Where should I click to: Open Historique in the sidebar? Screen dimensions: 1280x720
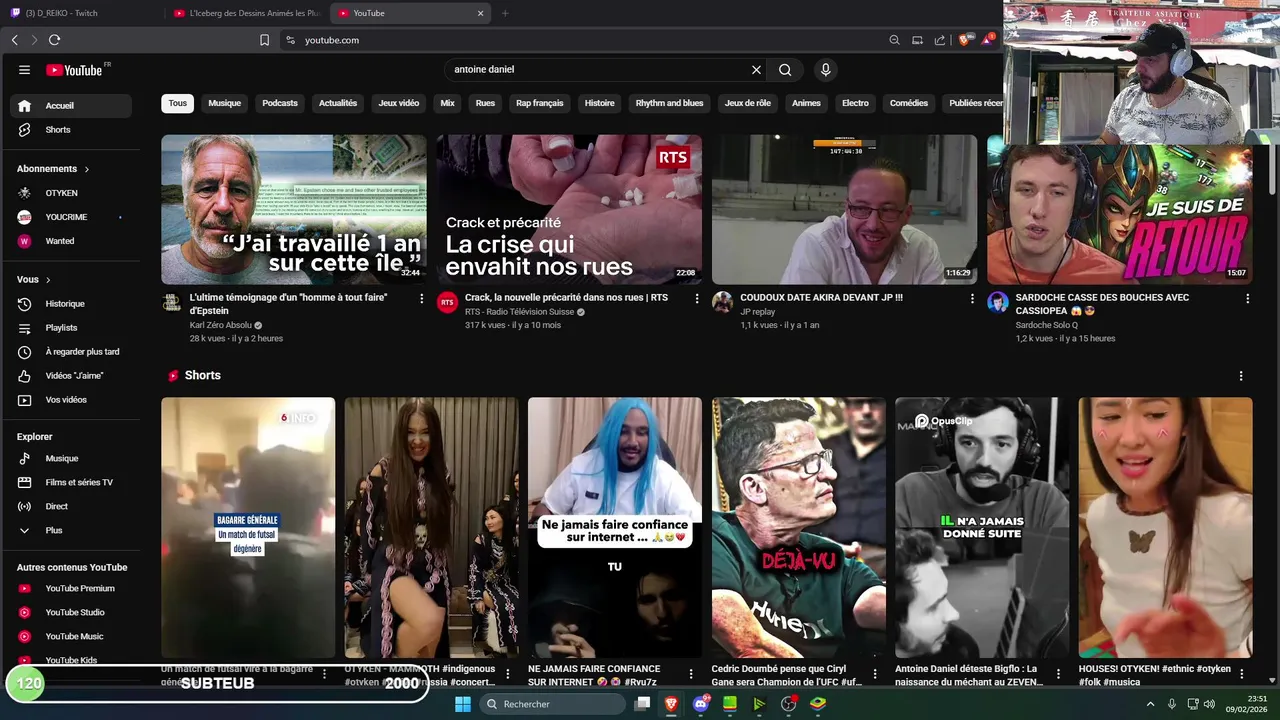pos(71,304)
